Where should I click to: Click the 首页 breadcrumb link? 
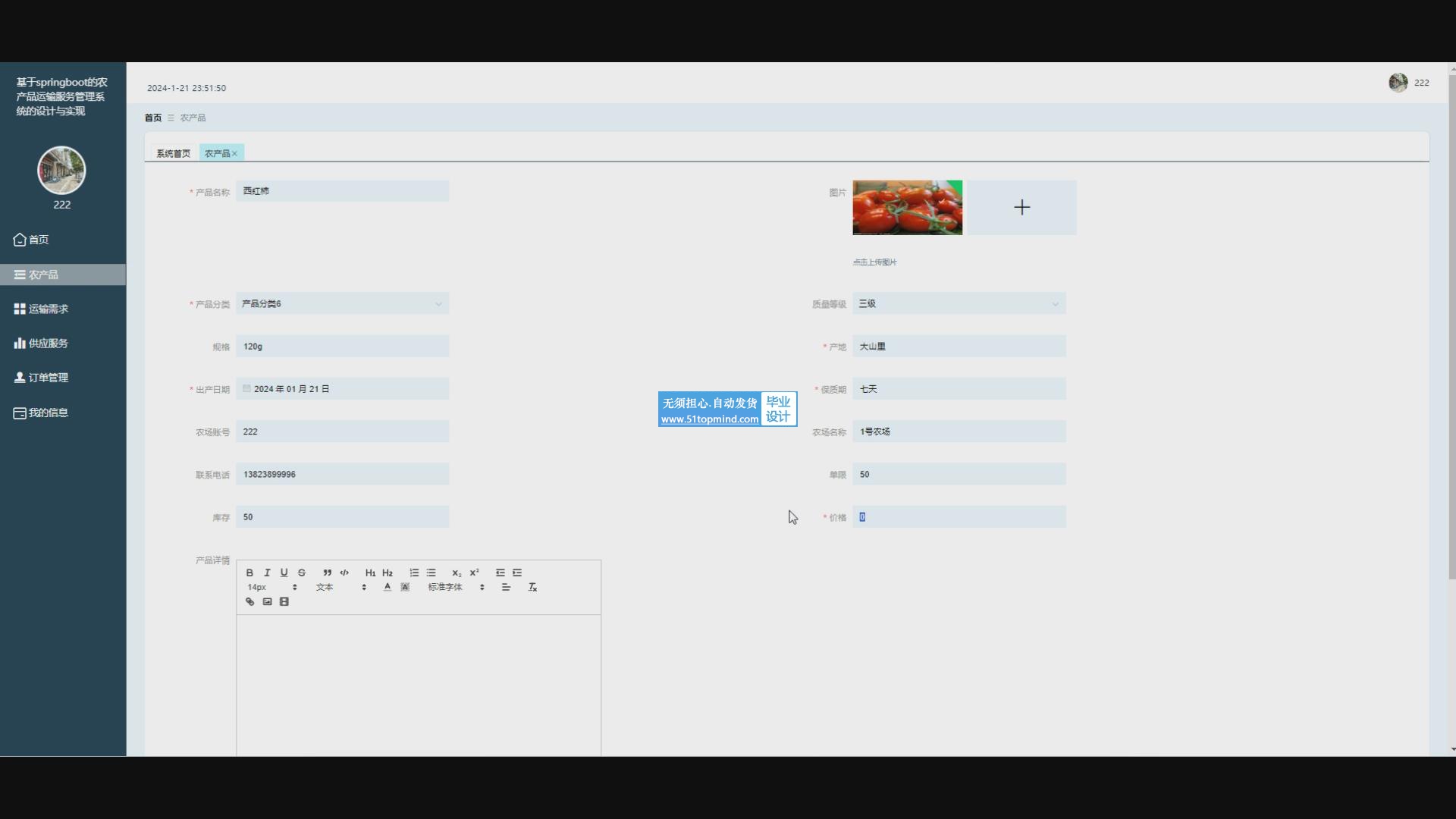pyautogui.click(x=153, y=118)
